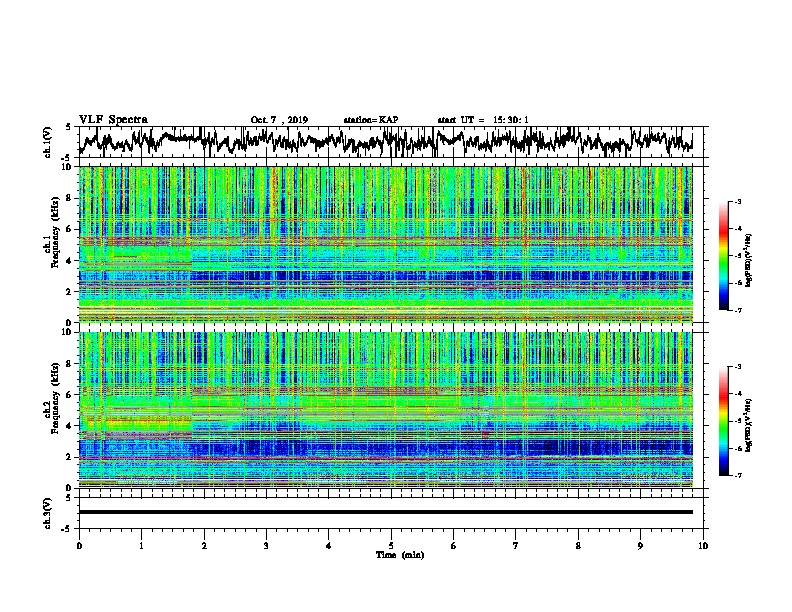Click the "10" kHz tick on ch.1 spectrogram

tap(68, 167)
